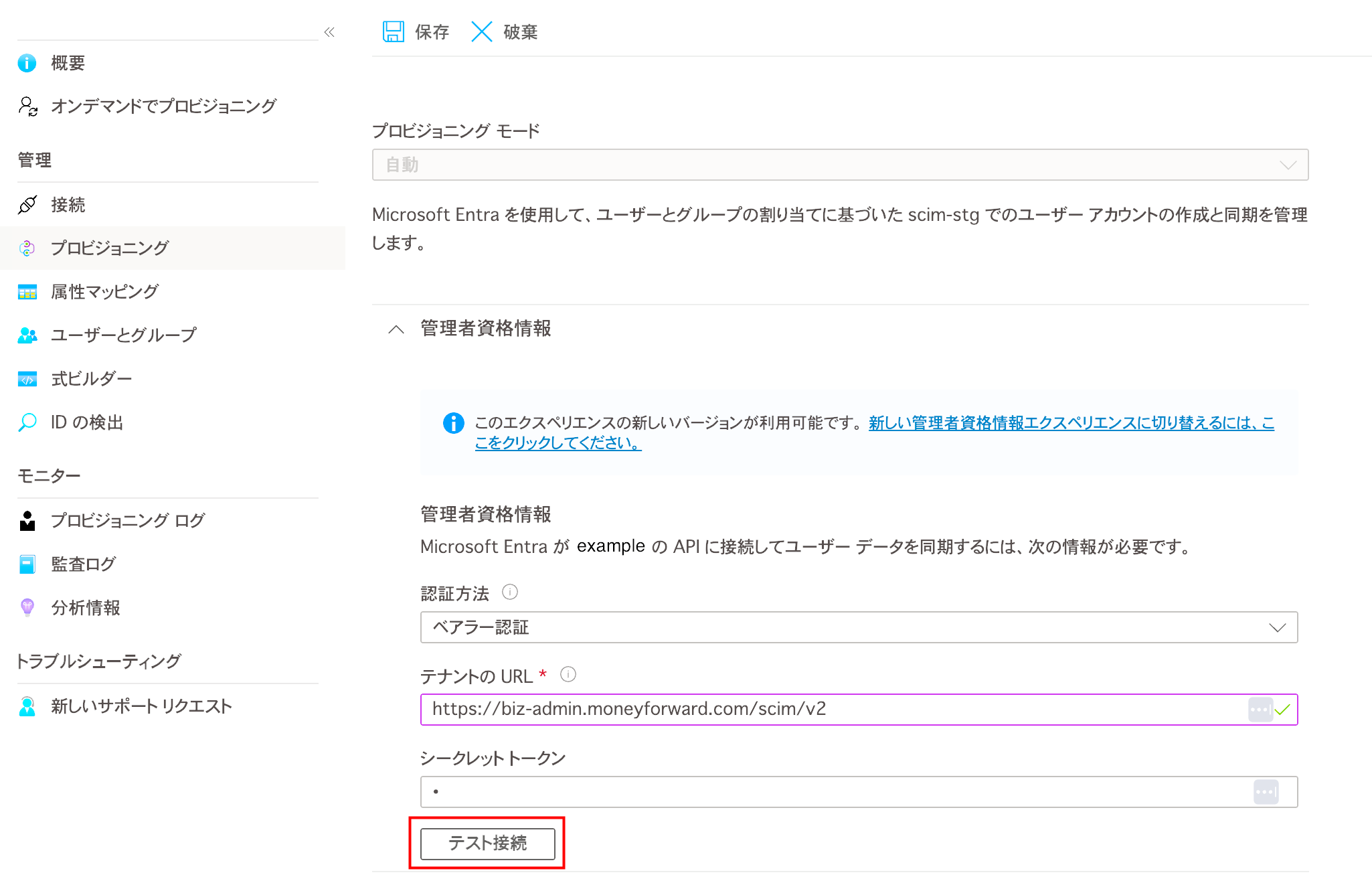Click info icon next to 認証方法

tap(510, 592)
